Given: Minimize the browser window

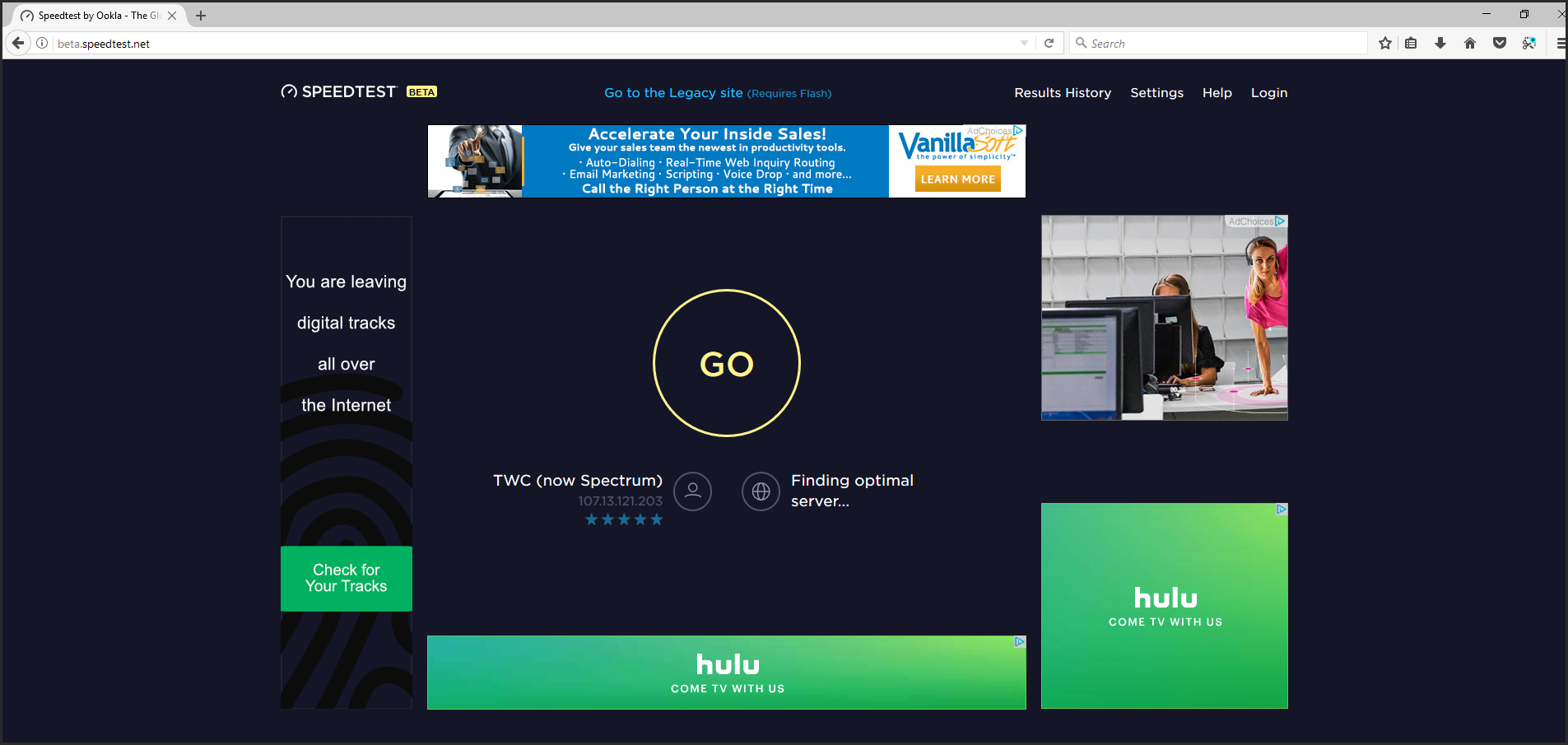Looking at the screenshot, I should point(1487,14).
